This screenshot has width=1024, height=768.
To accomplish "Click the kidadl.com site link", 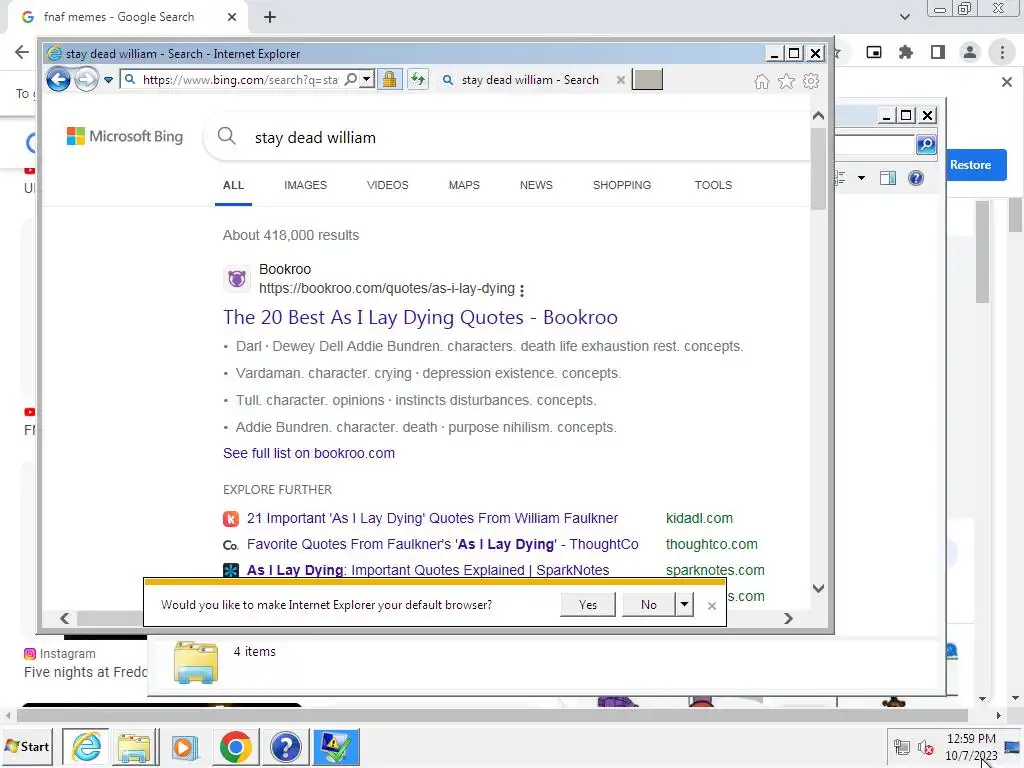I will 699,519.
